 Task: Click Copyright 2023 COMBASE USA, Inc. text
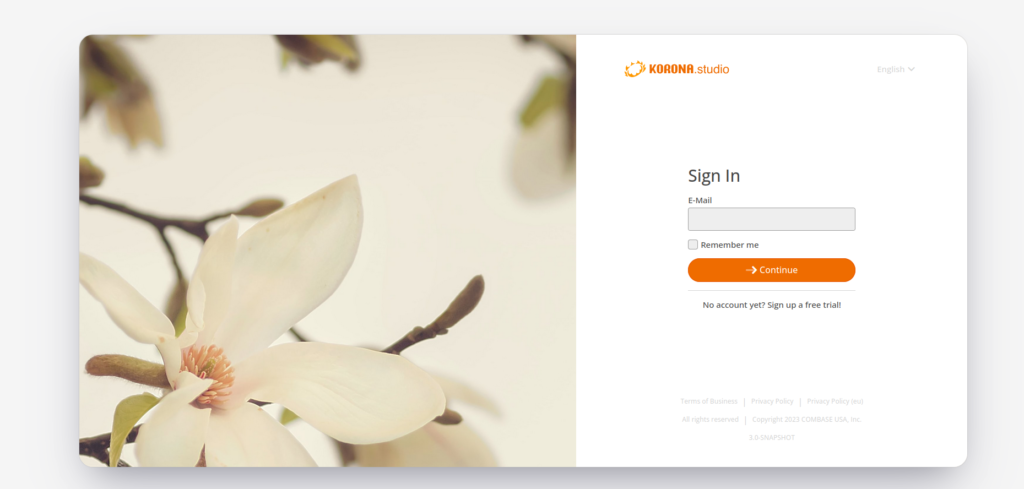(807, 419)
